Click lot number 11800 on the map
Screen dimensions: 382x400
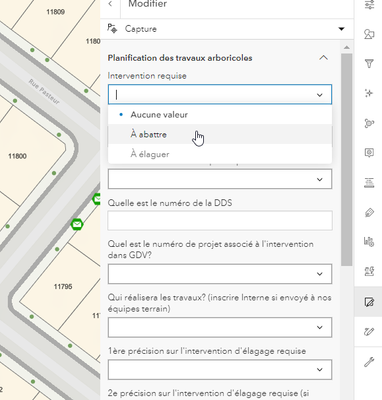18,156
